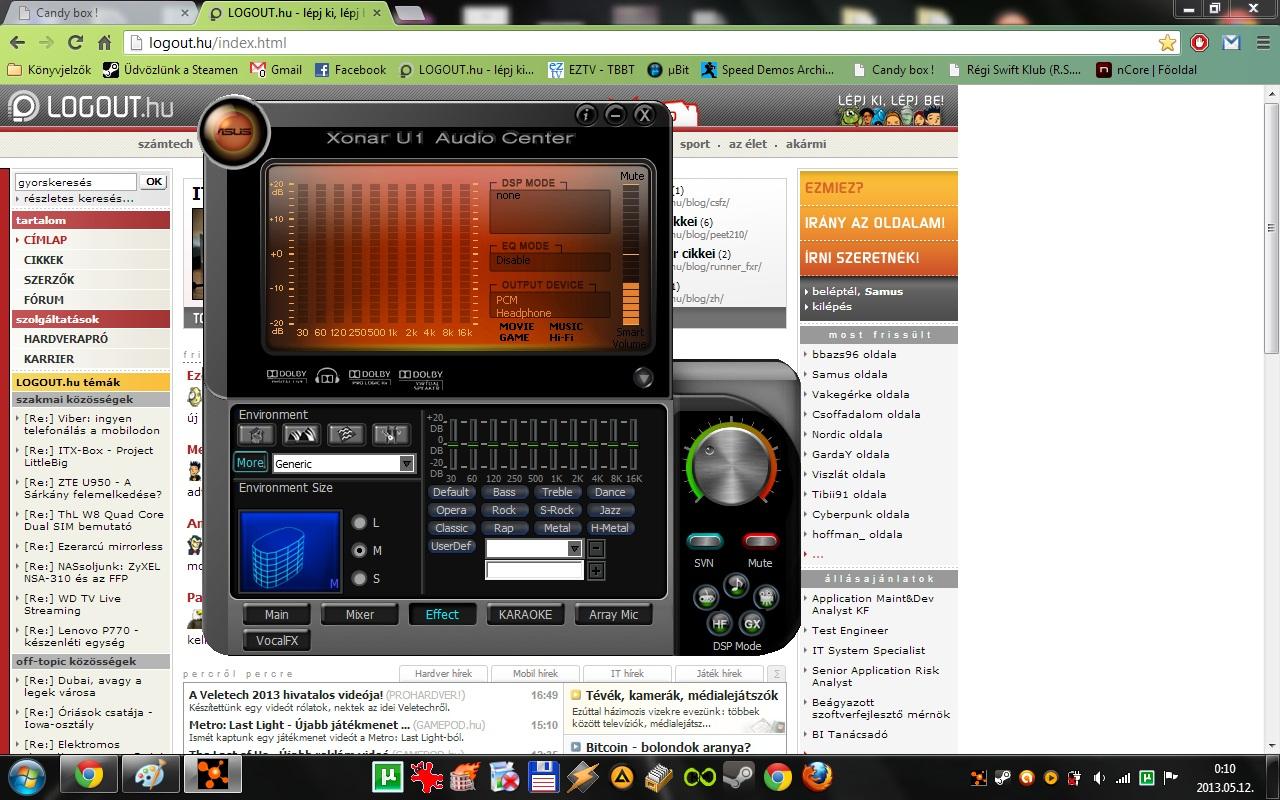Image resolution: width=1280 pixels, height=800 pixels.
Task: Click the user preset name field
Action: pyautogui.click(x=534, y=570)
